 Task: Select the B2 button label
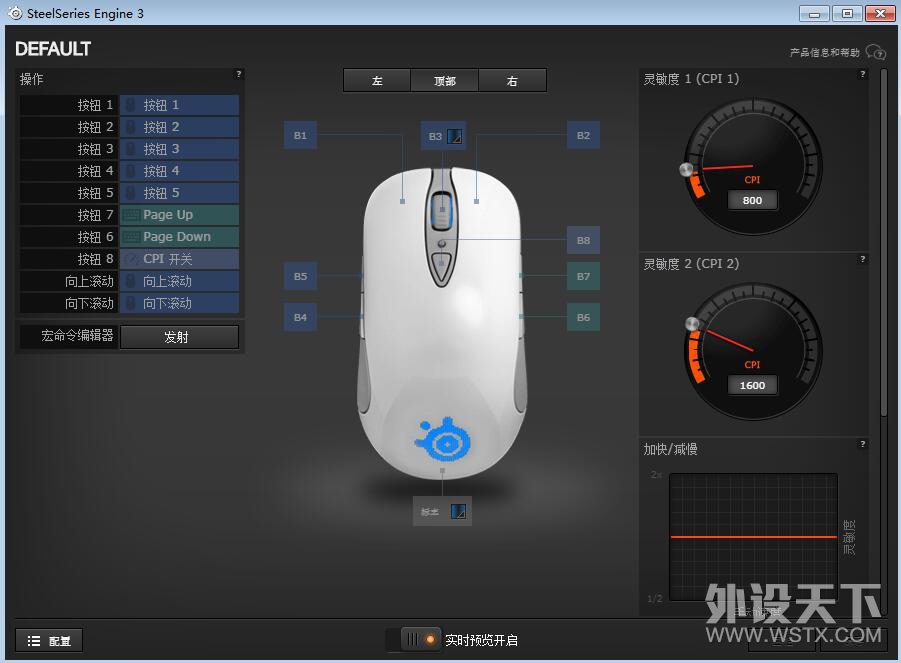pyautogui.click(x=583, y=135)
